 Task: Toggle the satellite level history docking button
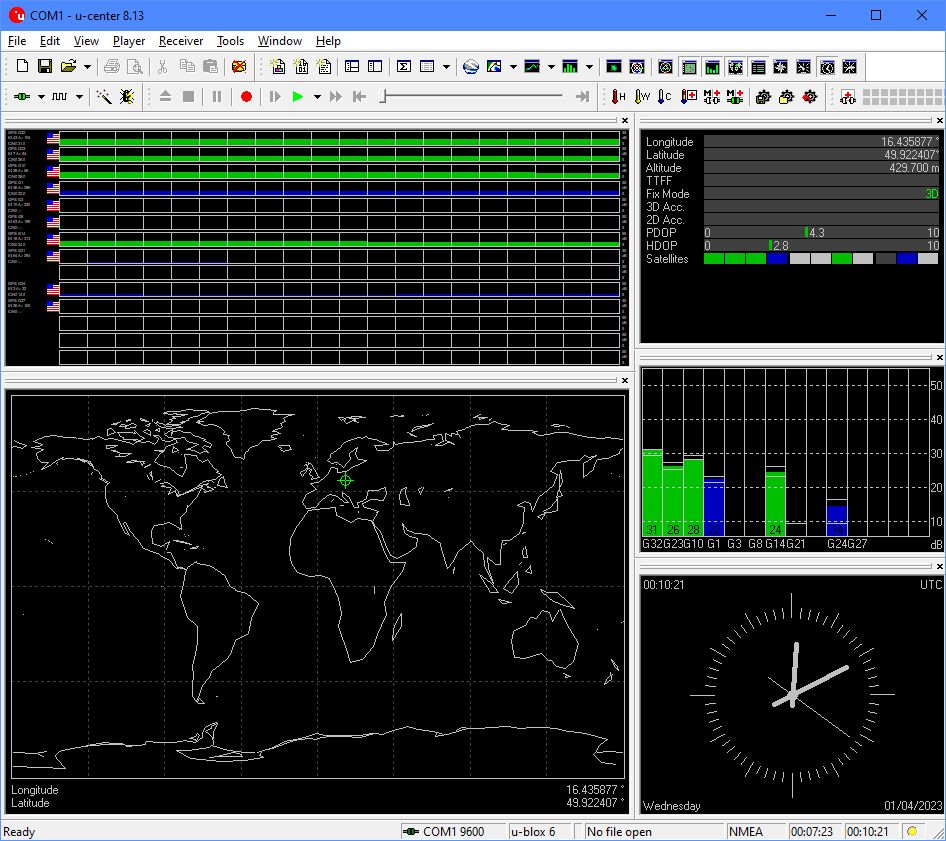[x=689, y=67]
